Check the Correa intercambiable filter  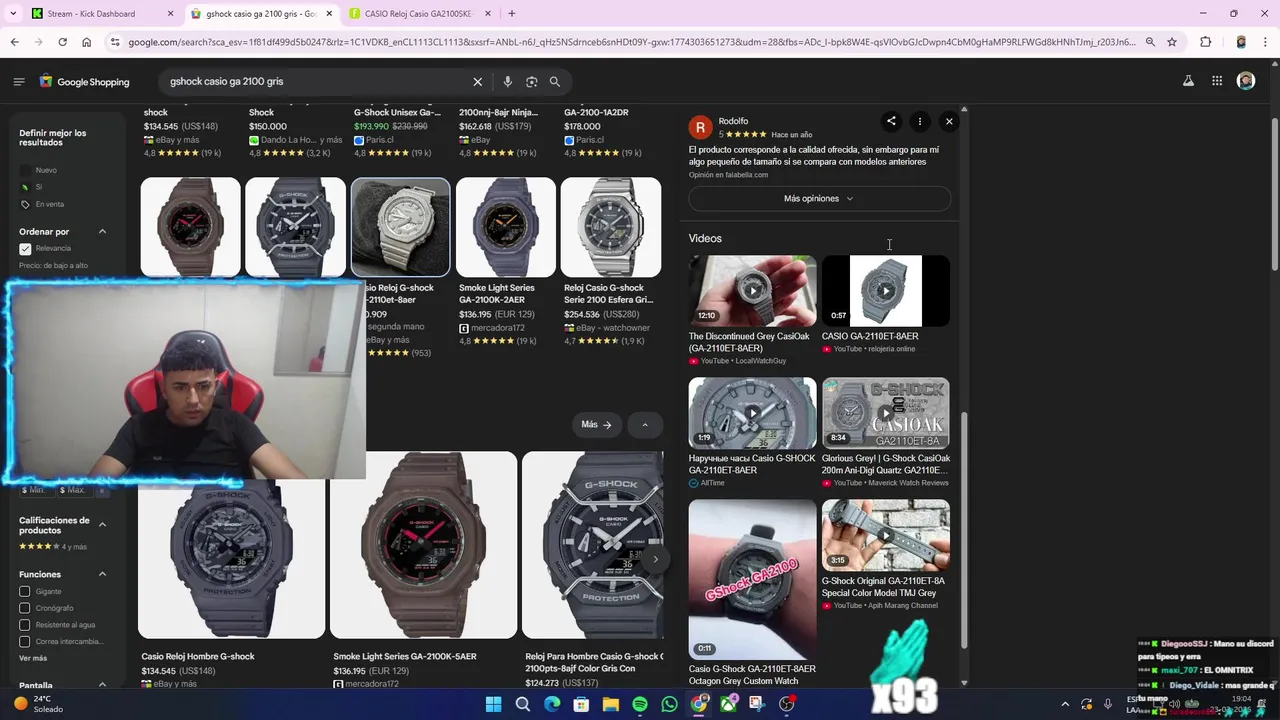(x=25, y=642)
